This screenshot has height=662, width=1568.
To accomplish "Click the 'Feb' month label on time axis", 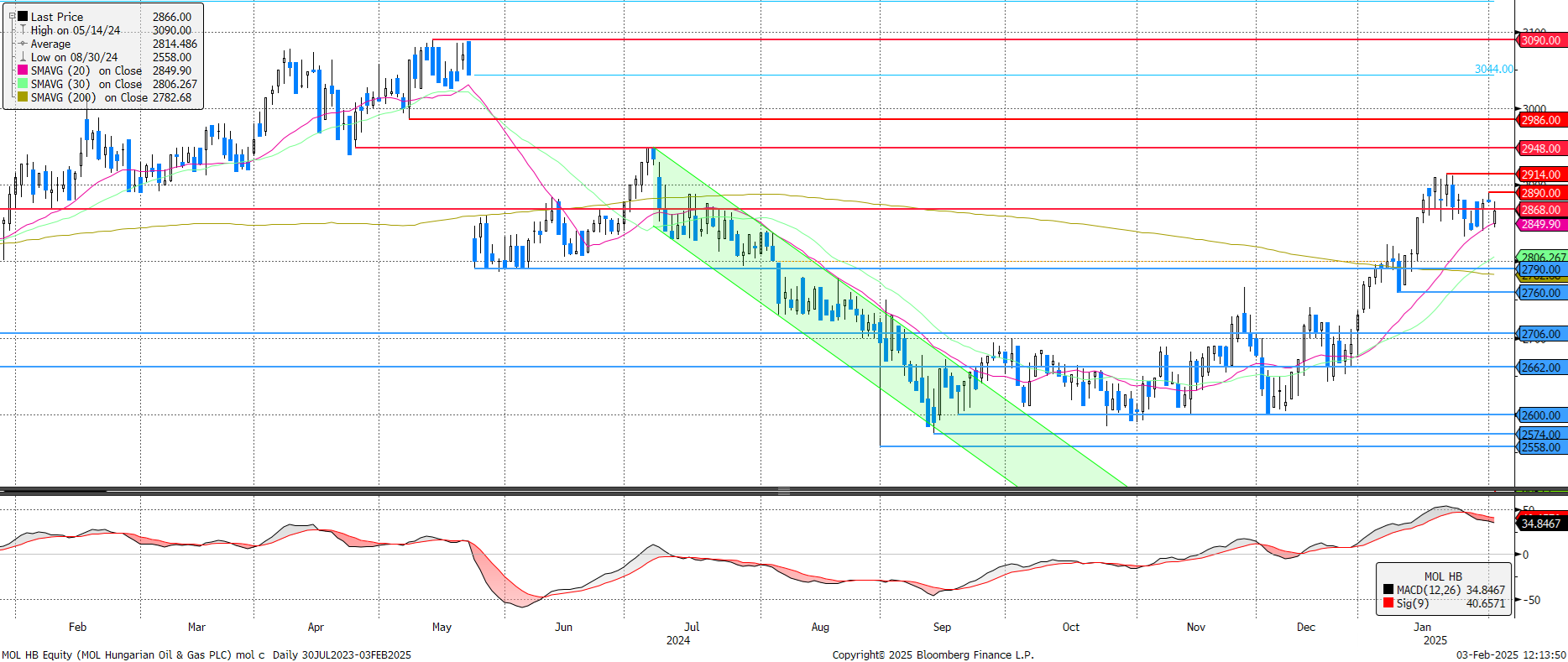I will point(77,627).
